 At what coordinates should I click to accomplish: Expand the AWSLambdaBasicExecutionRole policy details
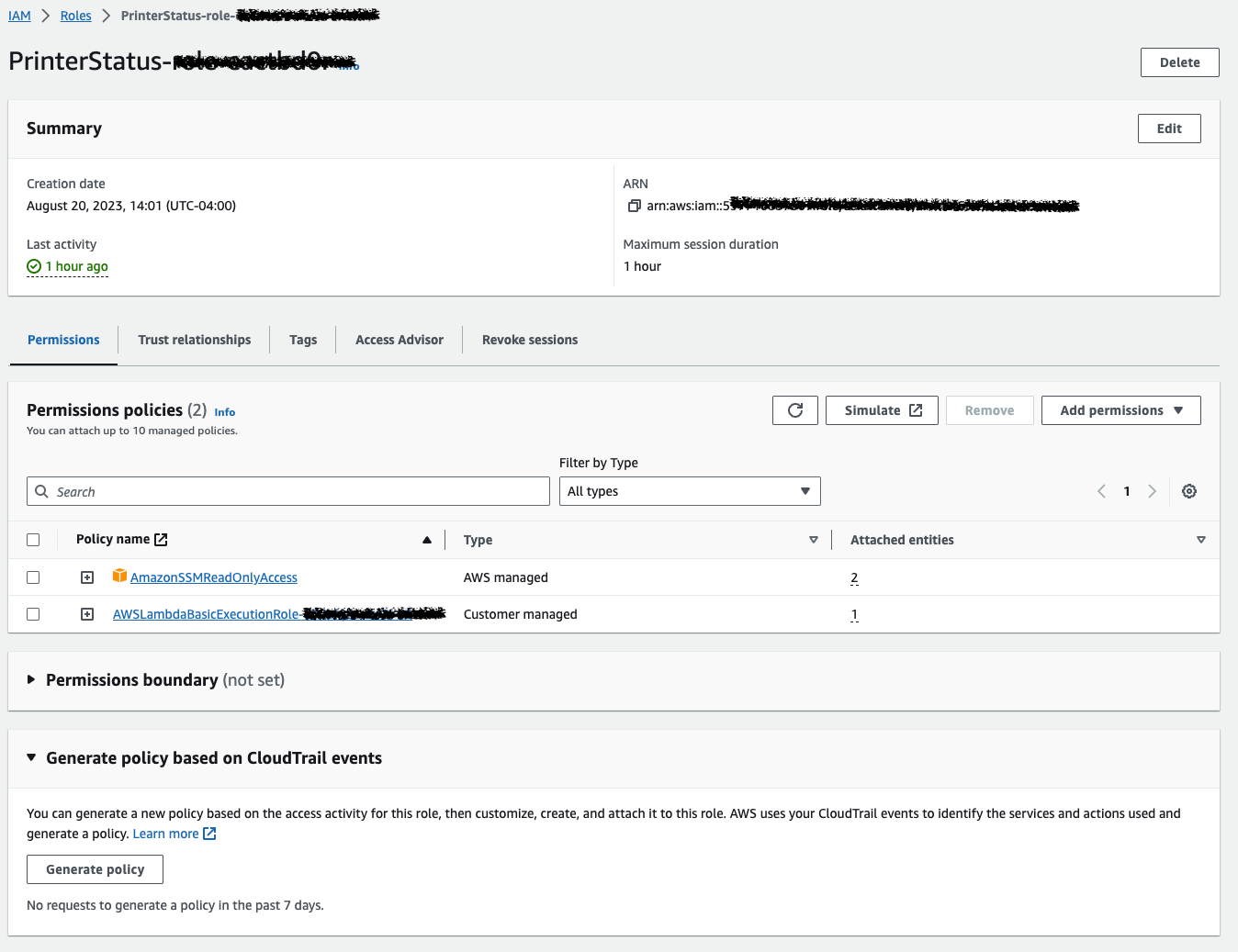tap(87, 614)
